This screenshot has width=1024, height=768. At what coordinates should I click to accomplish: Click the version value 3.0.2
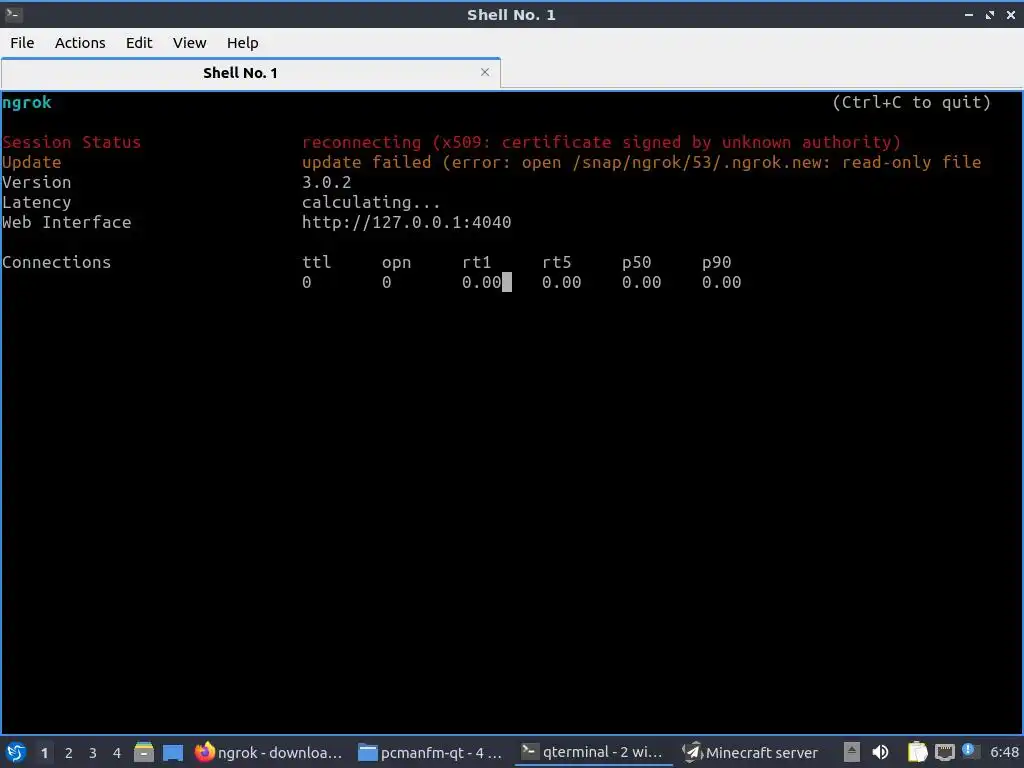(326, 182)
